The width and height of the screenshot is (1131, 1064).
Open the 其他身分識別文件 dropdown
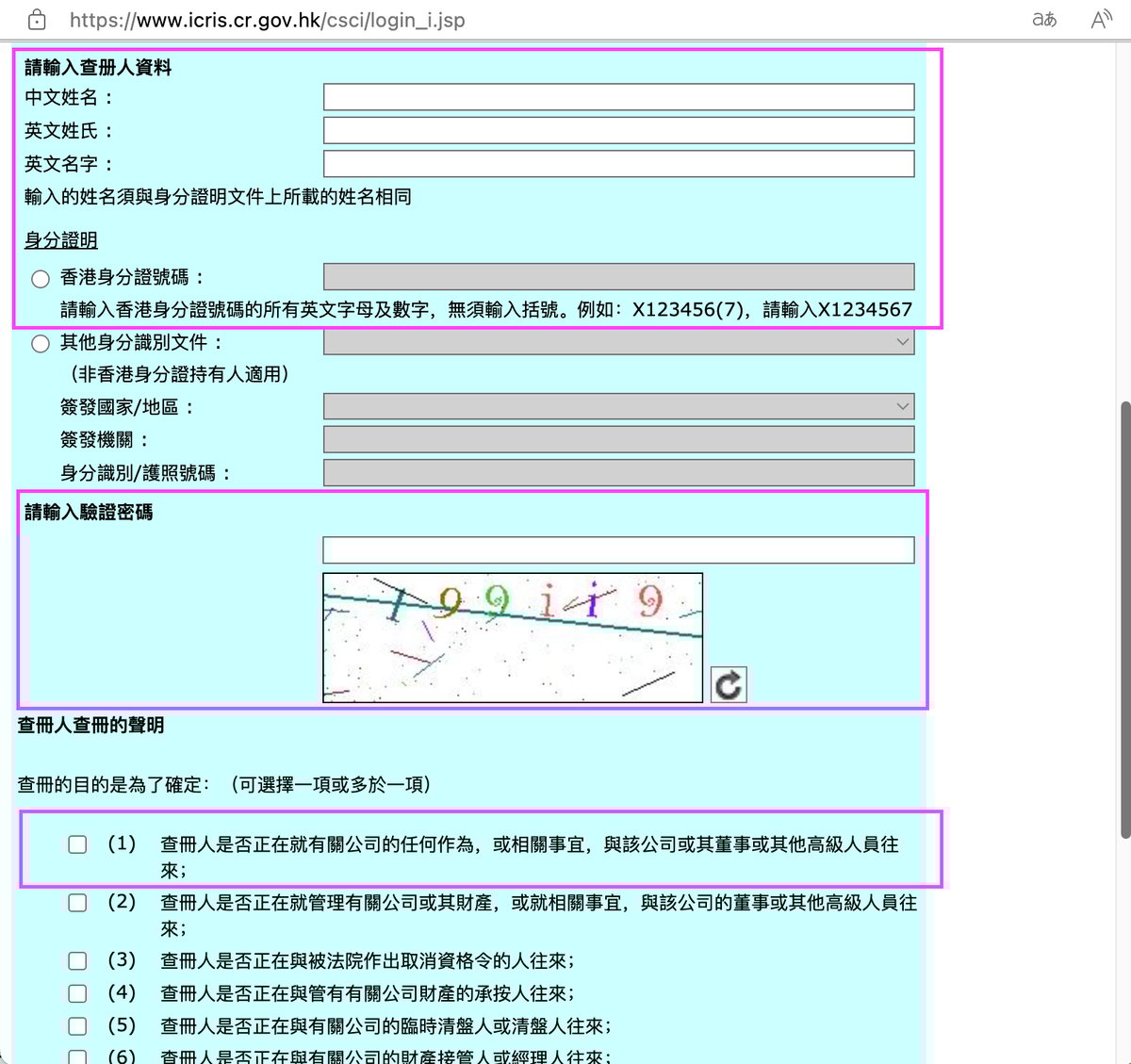click(x=618, y=342)
